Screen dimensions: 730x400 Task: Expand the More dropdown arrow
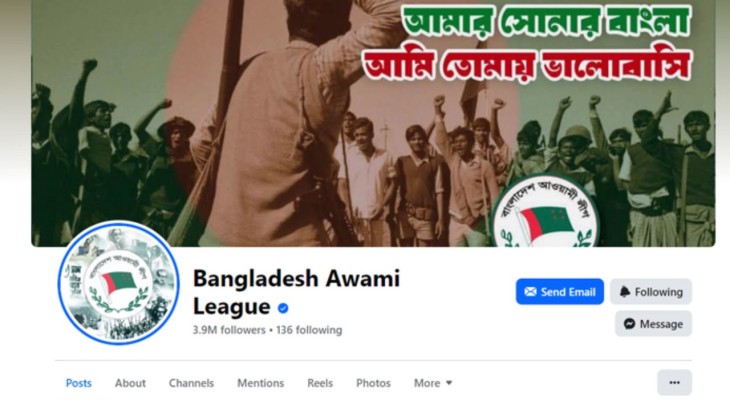449,383
